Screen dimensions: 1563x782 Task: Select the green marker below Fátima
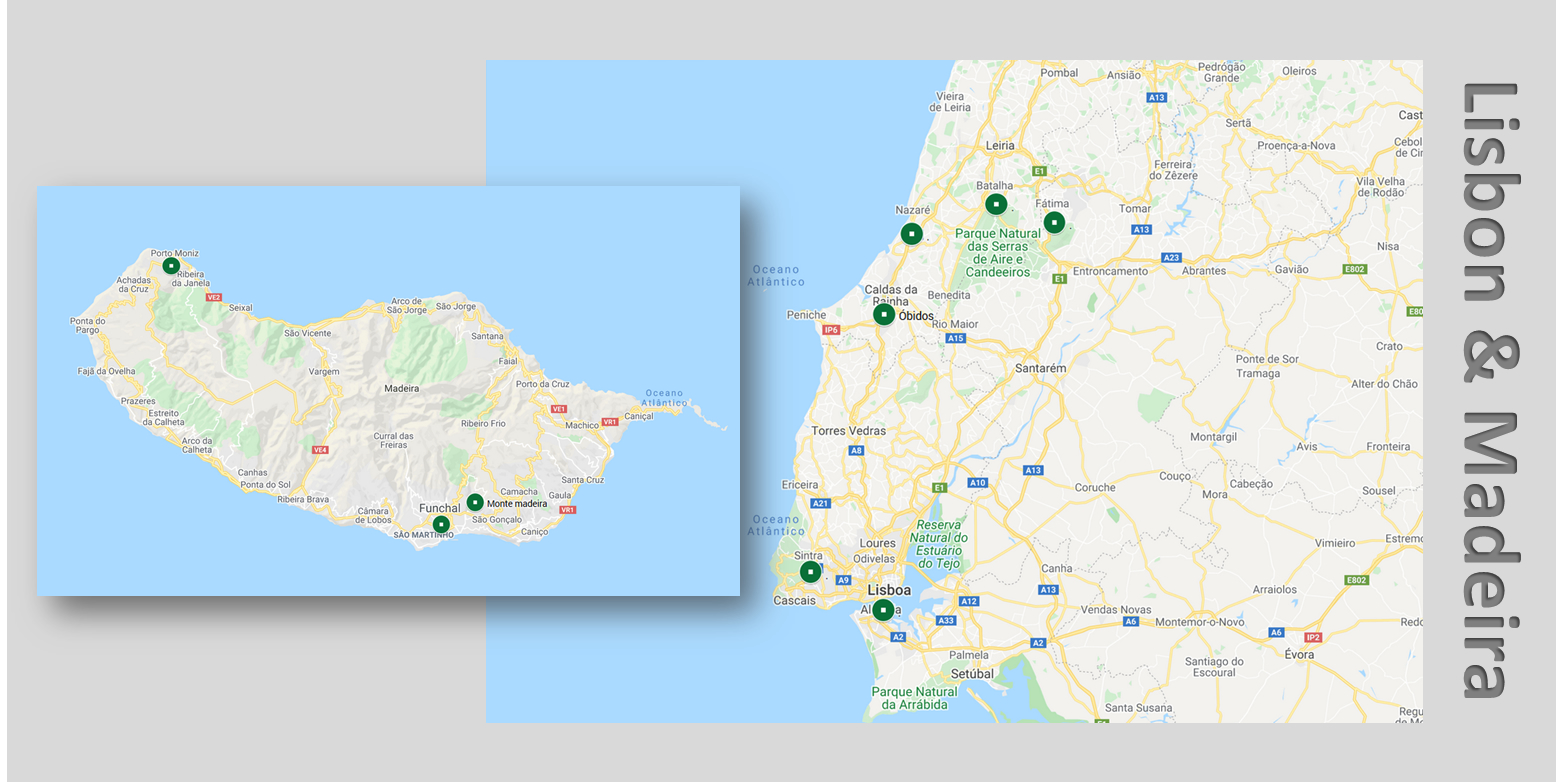pos(1054,222)
